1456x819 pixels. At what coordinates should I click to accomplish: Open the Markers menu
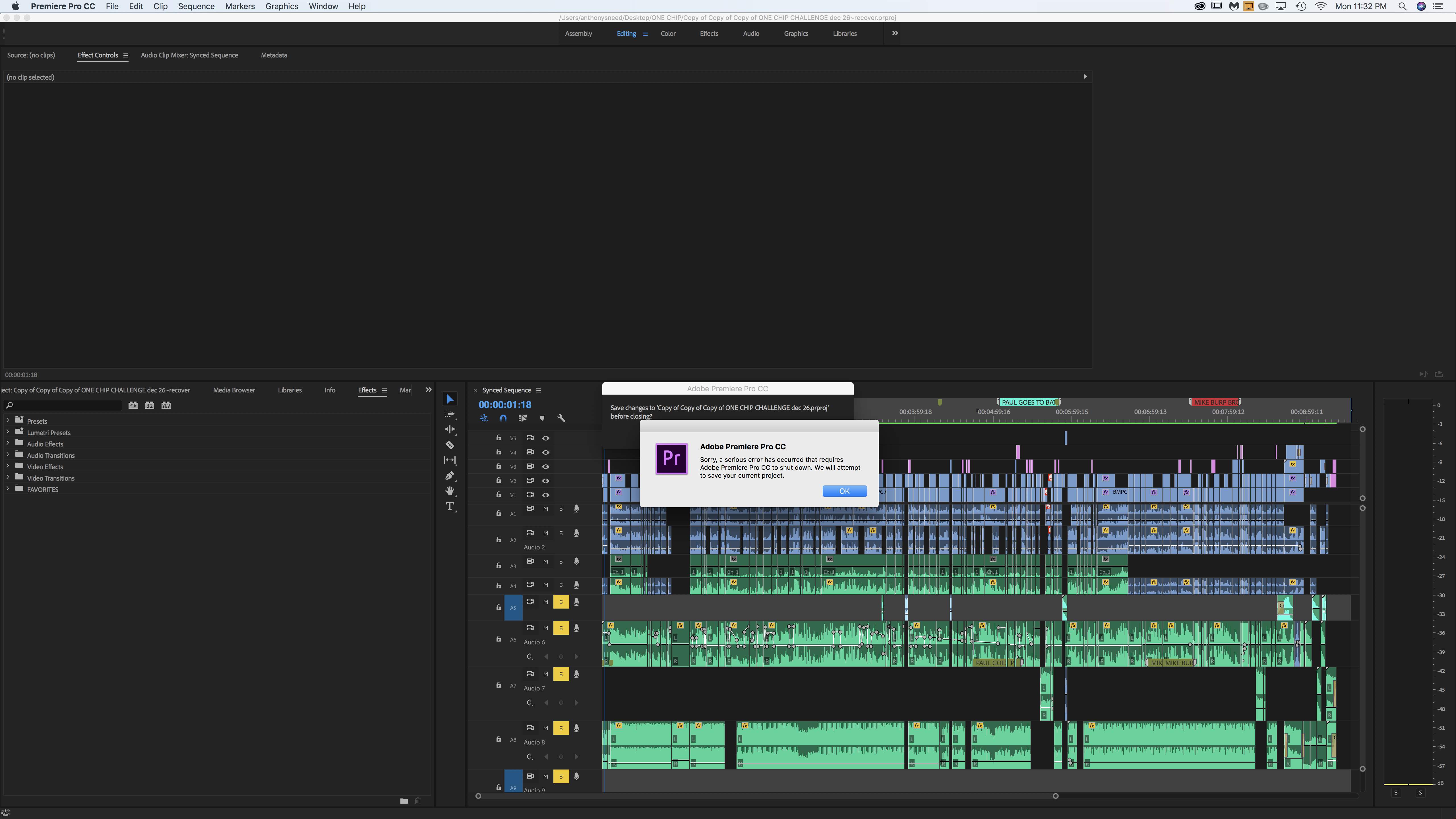point(240,6)
